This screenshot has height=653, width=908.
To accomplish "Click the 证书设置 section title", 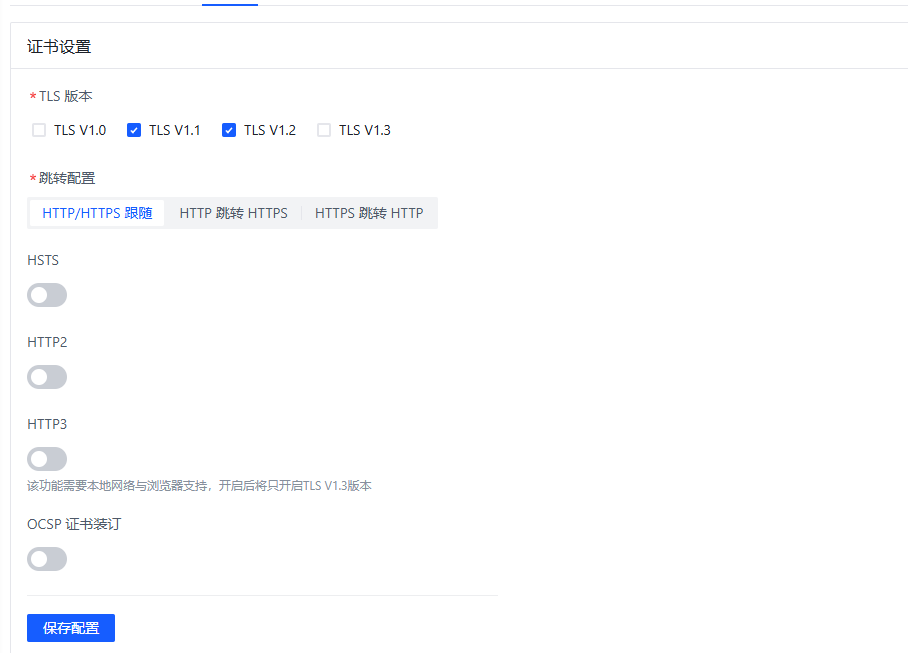I will [x=59, y=47].
